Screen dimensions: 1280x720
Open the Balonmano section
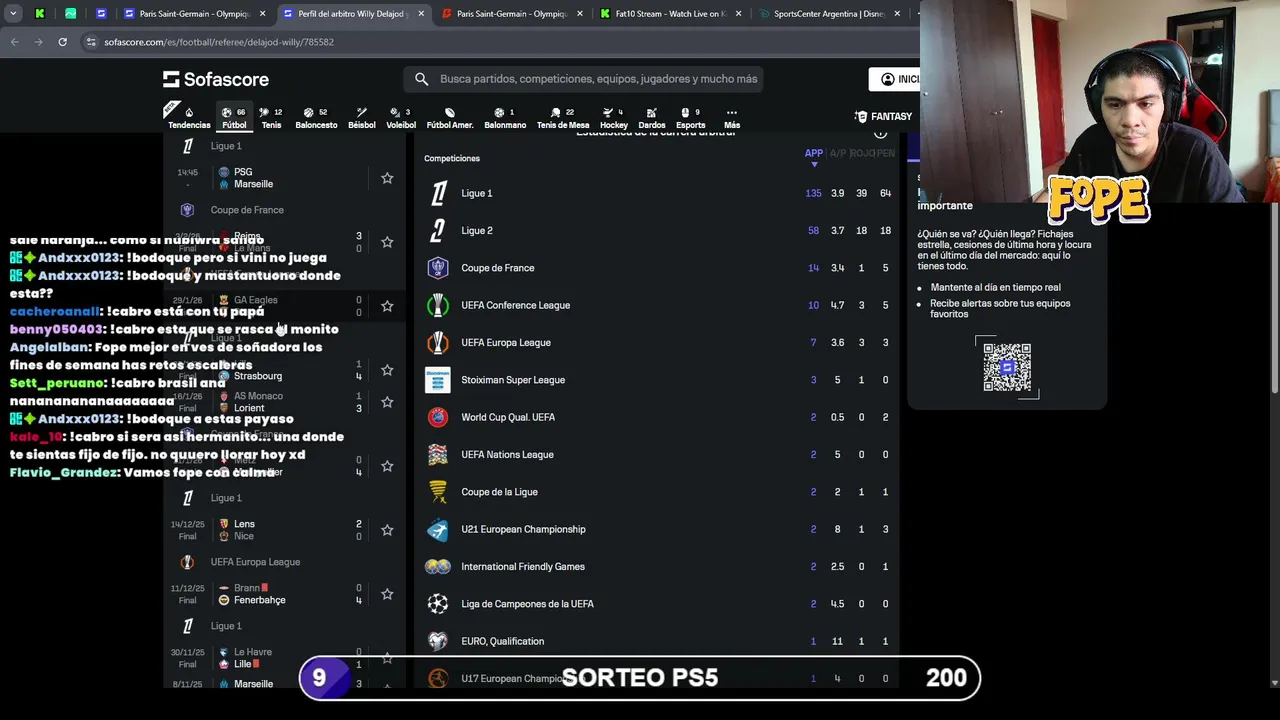point(505,118)
